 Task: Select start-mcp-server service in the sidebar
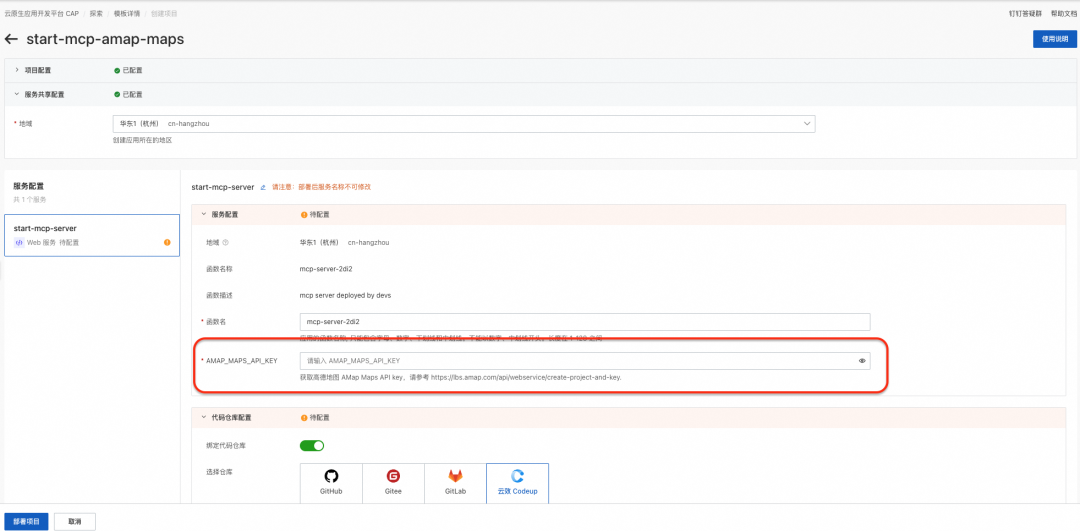pos(92,236)
